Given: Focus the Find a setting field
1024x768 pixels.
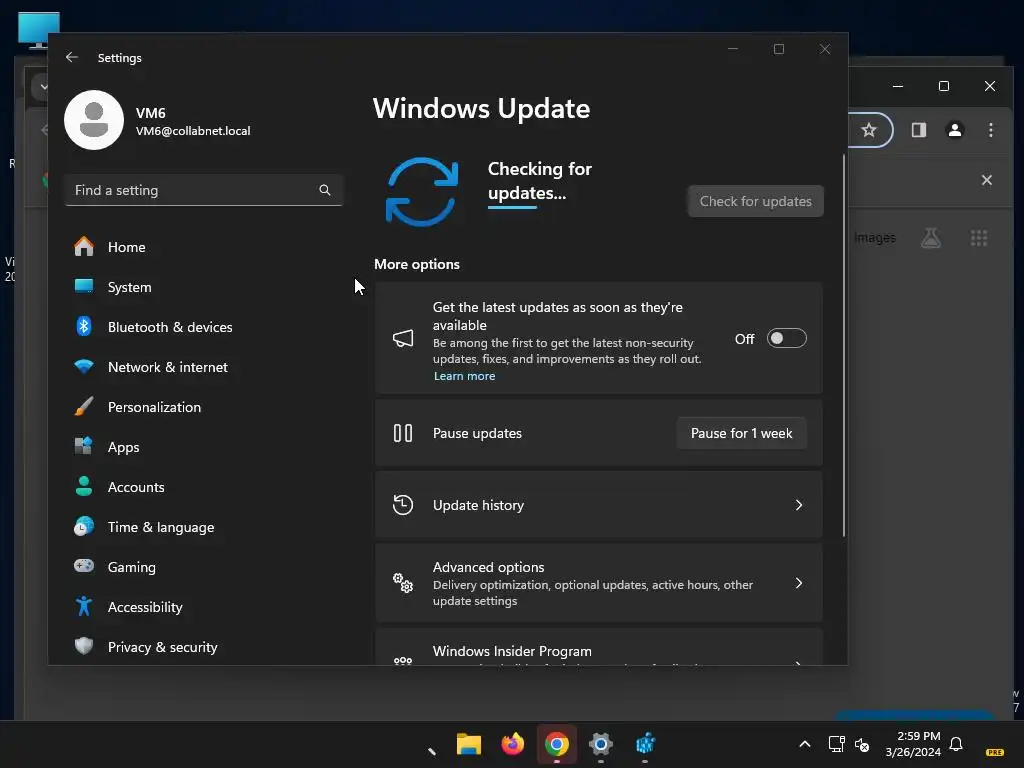Looking at the screenshot, I should (204, 190).
